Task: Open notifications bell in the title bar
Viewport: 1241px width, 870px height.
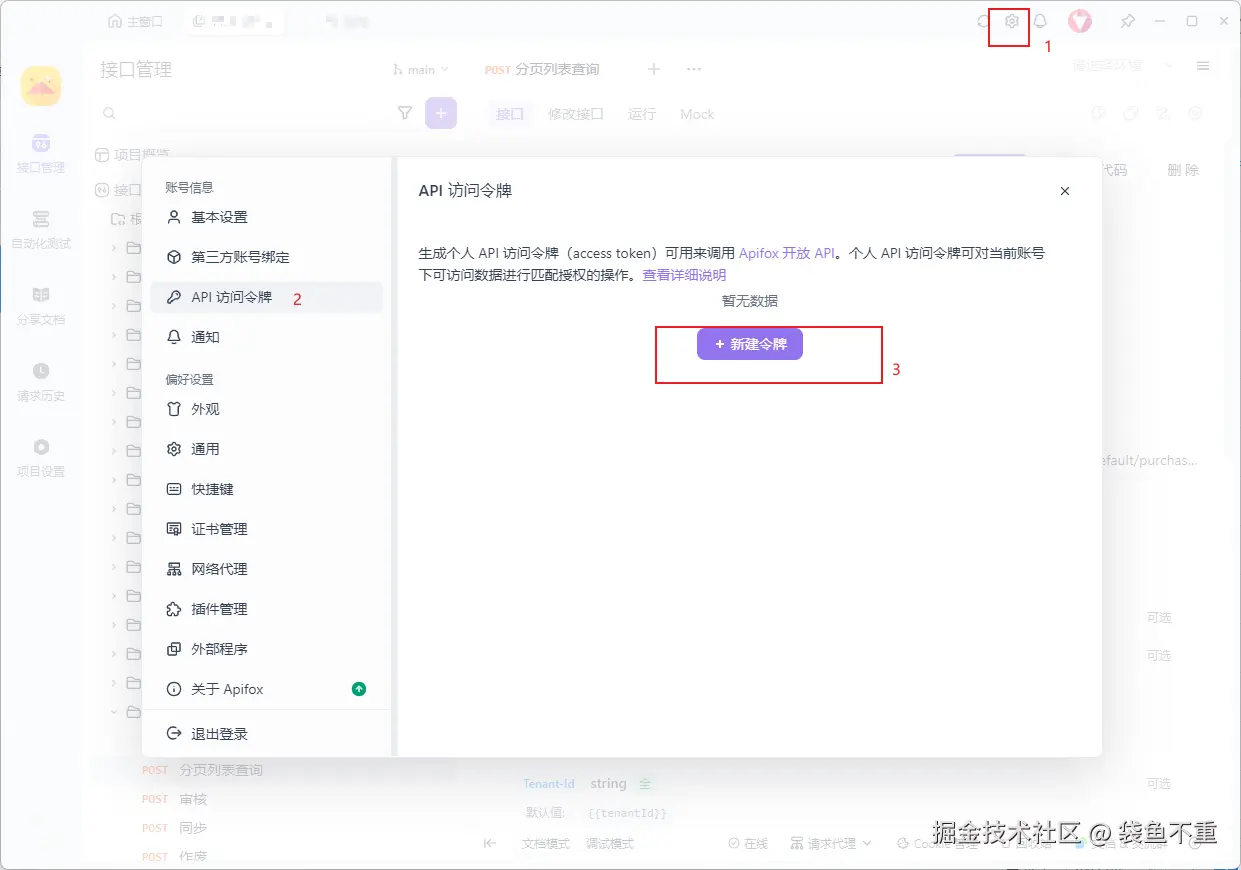Action: (x=1040, y=21)
